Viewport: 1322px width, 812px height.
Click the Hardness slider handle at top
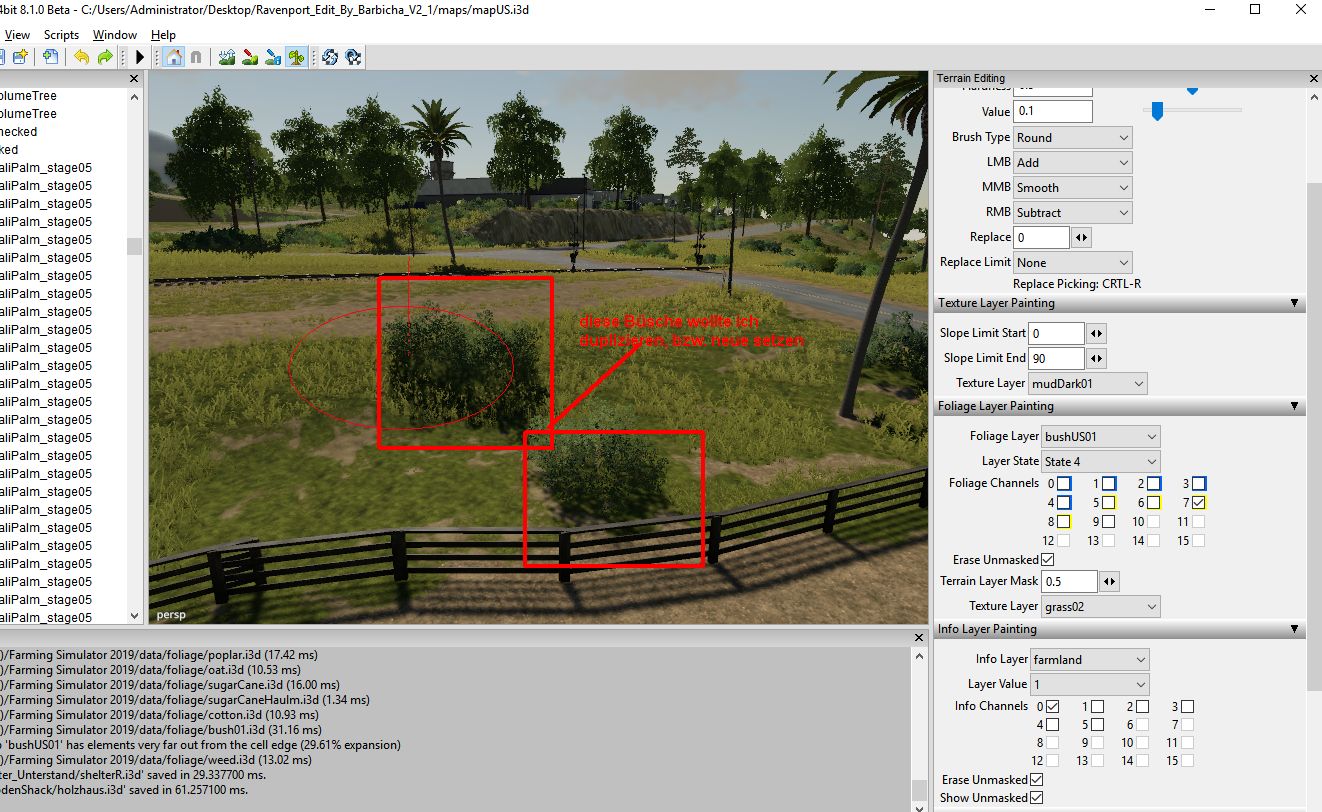[1192, 91]
